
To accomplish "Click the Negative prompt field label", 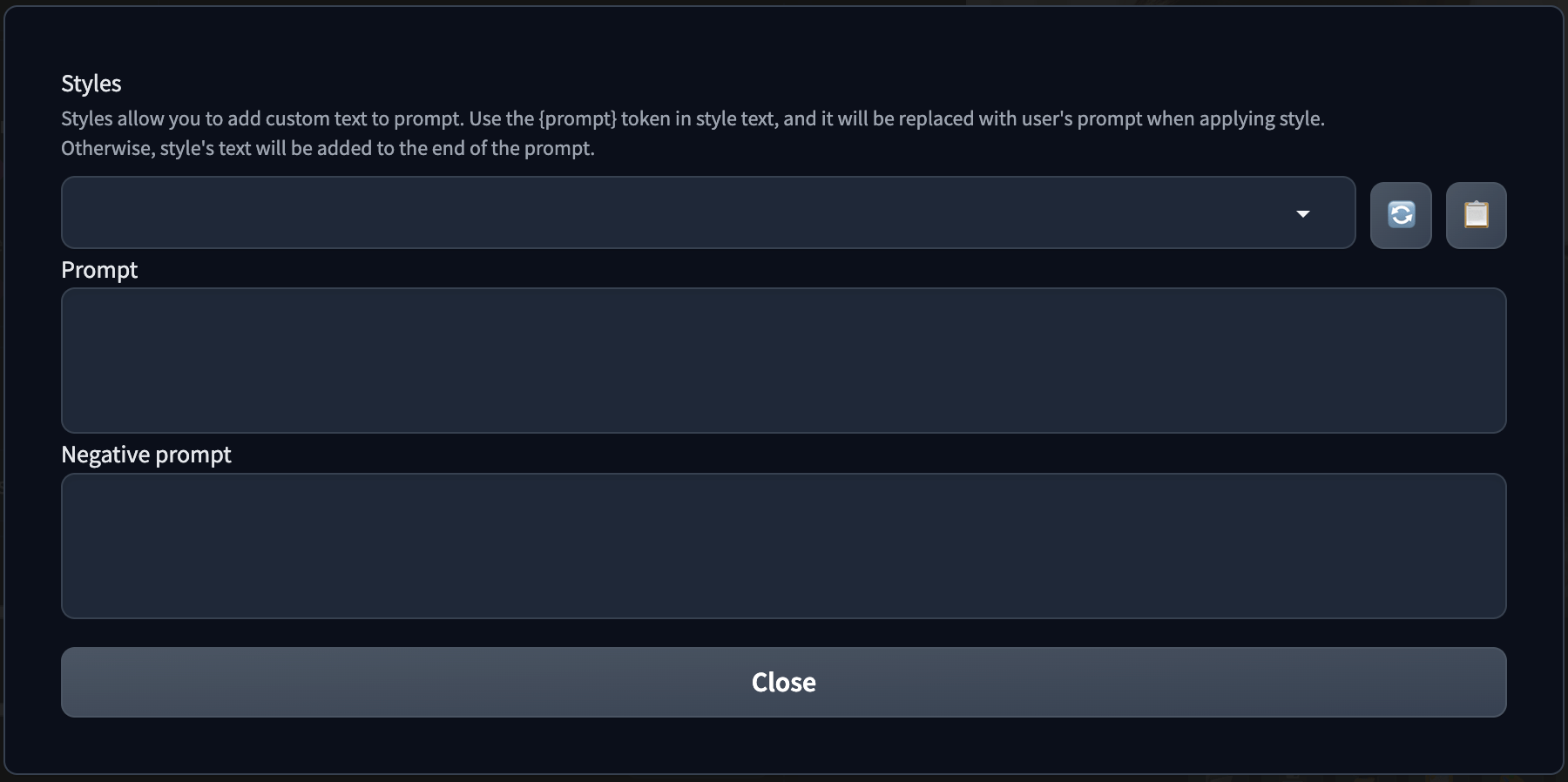I will [x=146, y=455].
